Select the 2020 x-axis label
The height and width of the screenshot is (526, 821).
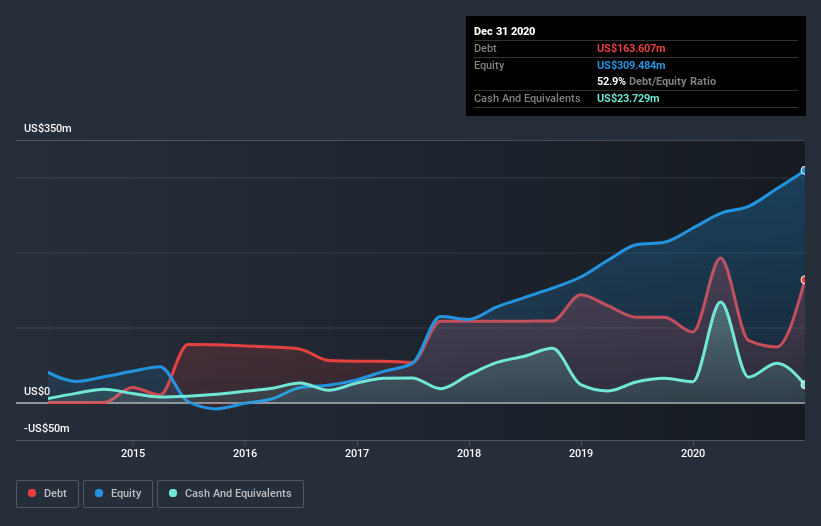693,453
